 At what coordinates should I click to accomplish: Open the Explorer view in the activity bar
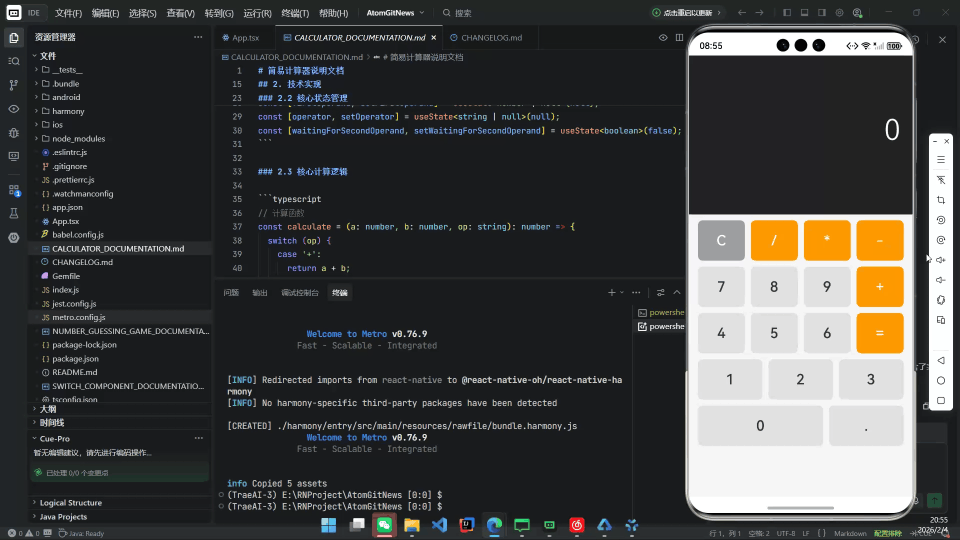pos(13,38)
